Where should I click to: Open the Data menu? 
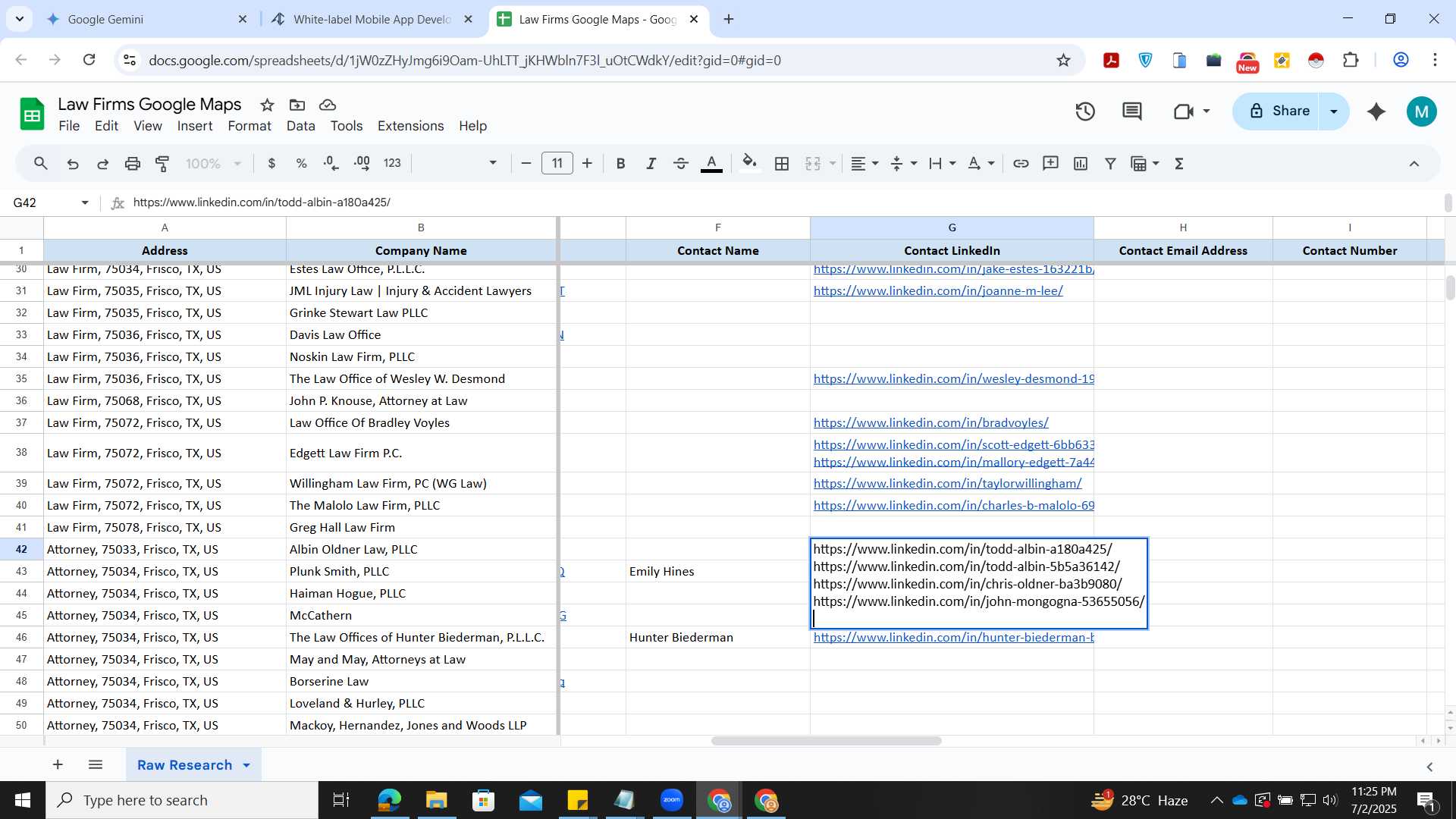[300, 126]
